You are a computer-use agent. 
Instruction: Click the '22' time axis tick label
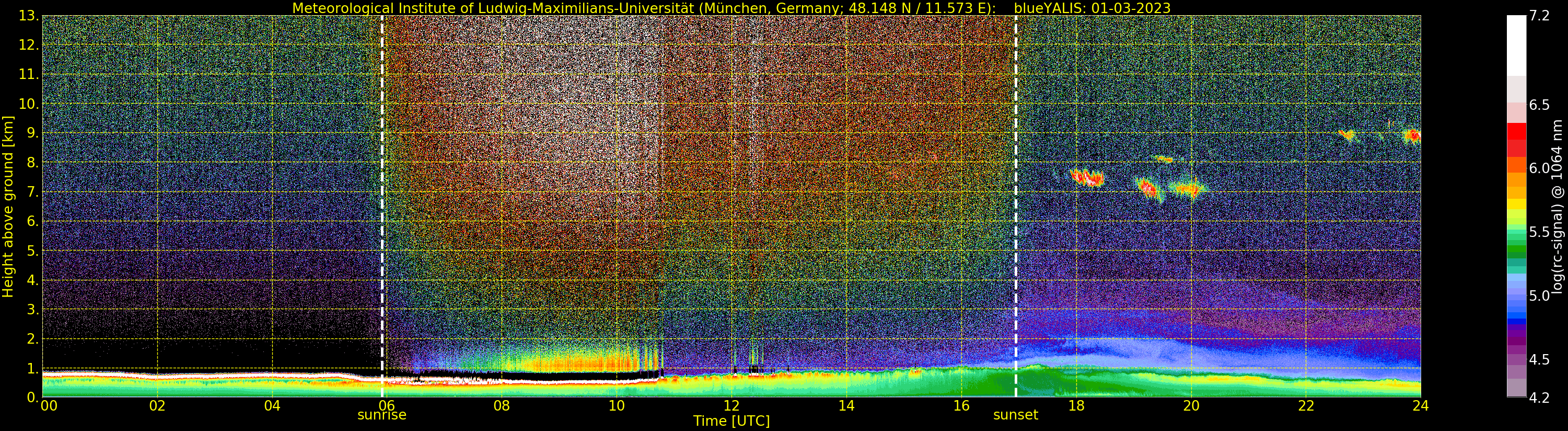[x=1306, y=405]
